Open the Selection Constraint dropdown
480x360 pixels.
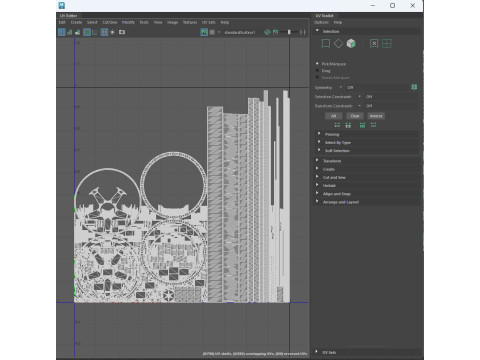click(x=359, y=97)
